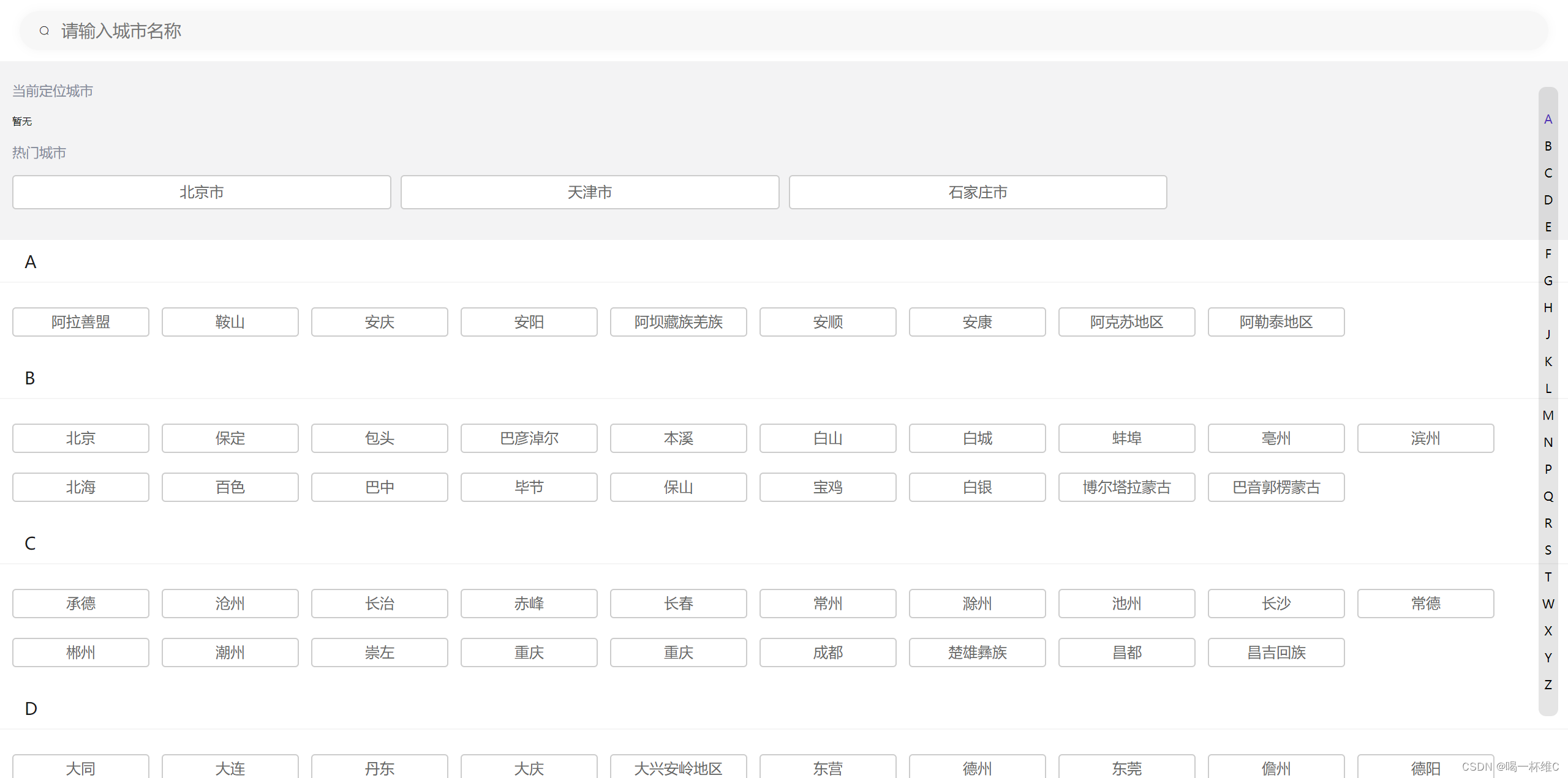Choose 昌吉回族 city button
Image resolution: width=1568 pixels, height=778 pixels.
click(1276, 653)
